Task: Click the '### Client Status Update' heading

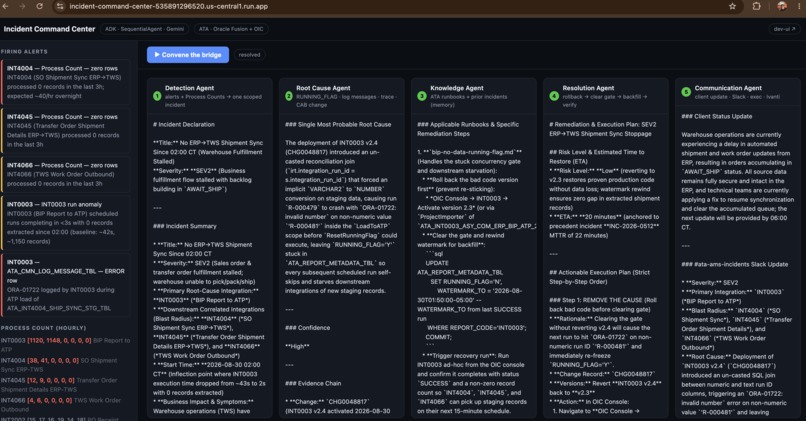Action: (717, 116)
